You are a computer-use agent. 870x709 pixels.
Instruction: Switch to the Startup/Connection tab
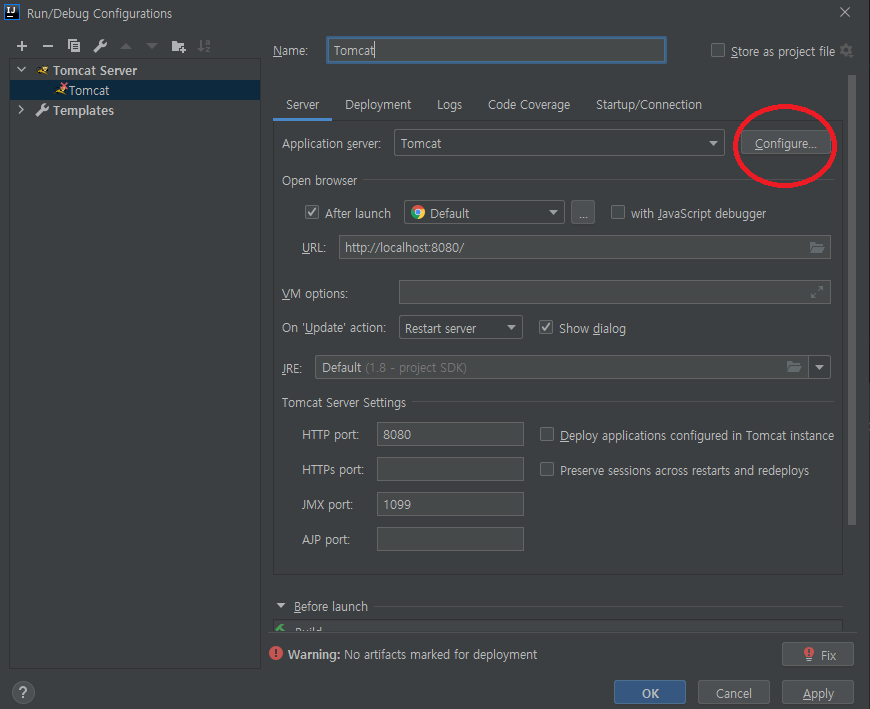[x=649, y=104]
